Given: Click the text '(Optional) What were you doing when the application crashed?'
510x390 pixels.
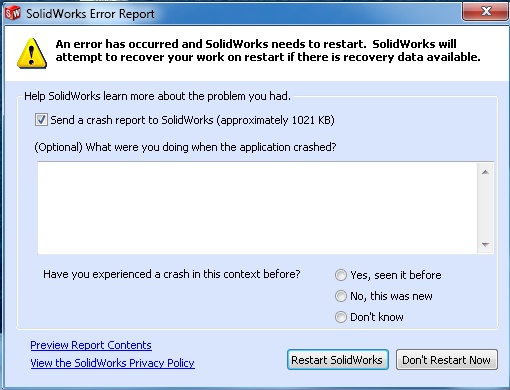Looking at the screenshot, I should coord(185,147).
